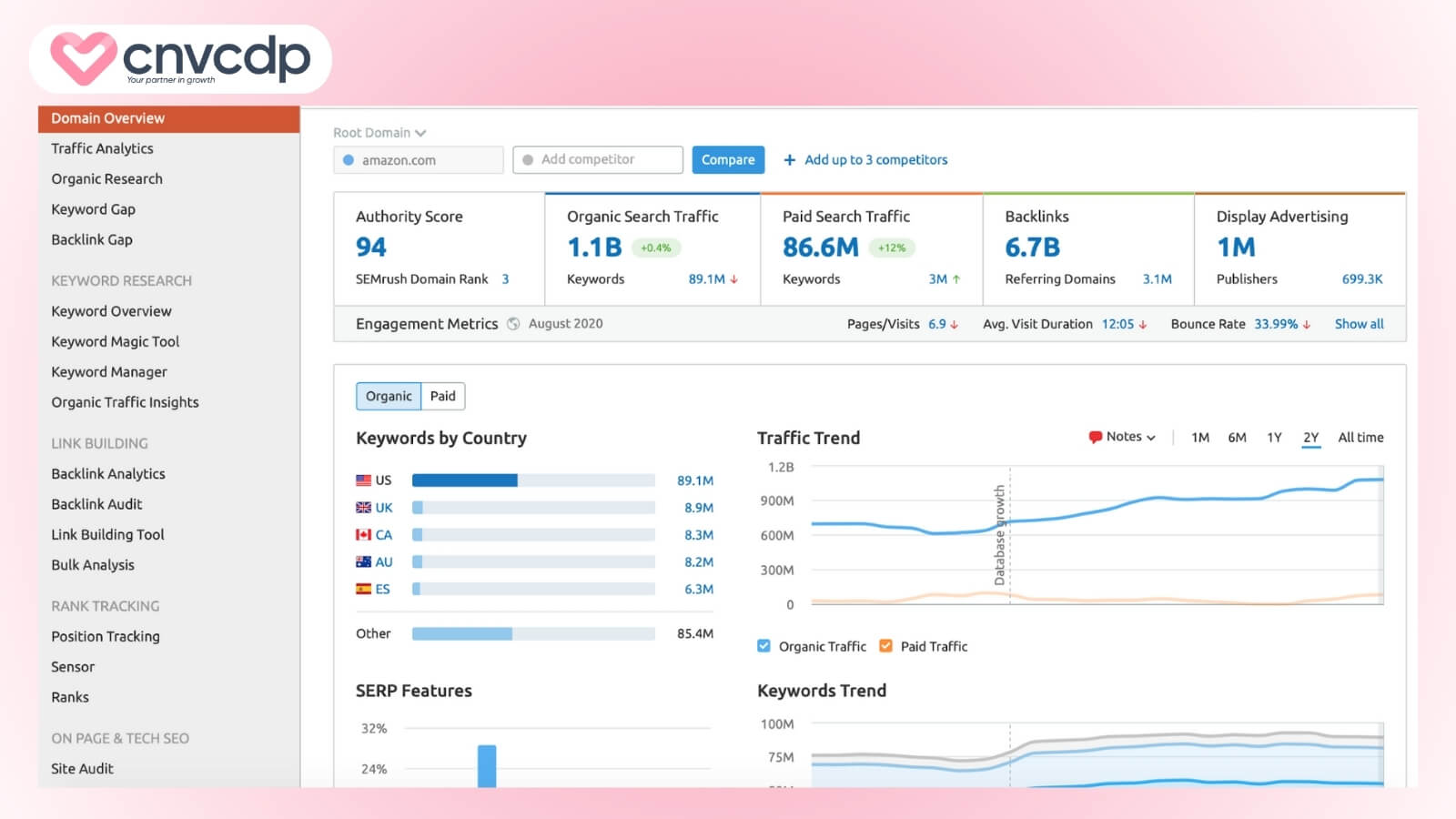The image size is (1456, 819).
Task: Click the US keywords progress bar
Action: coord(533,480)
